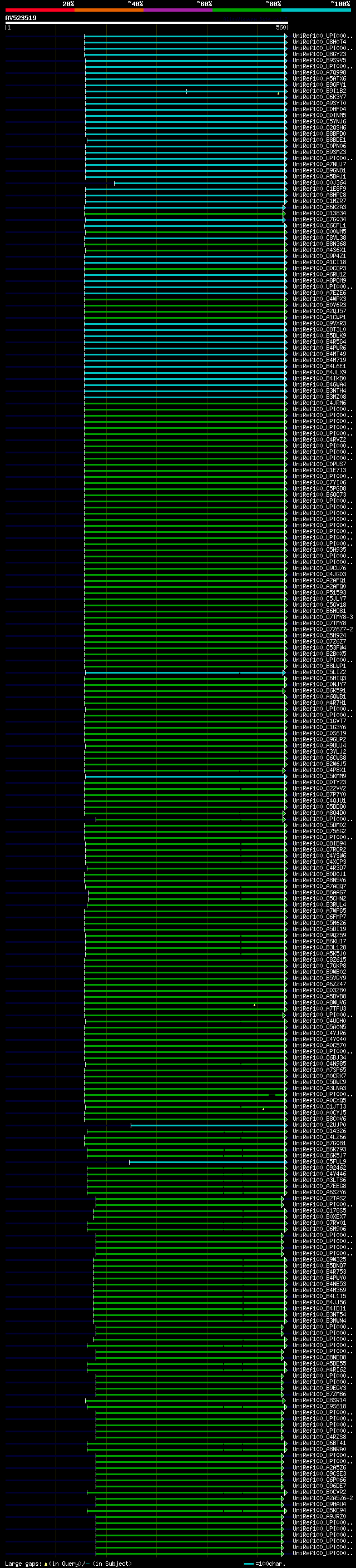This screenshot has width=356, height=1568.
Task: Click the UniRef100_A7NUU7 label
Action: coord(319,164)
